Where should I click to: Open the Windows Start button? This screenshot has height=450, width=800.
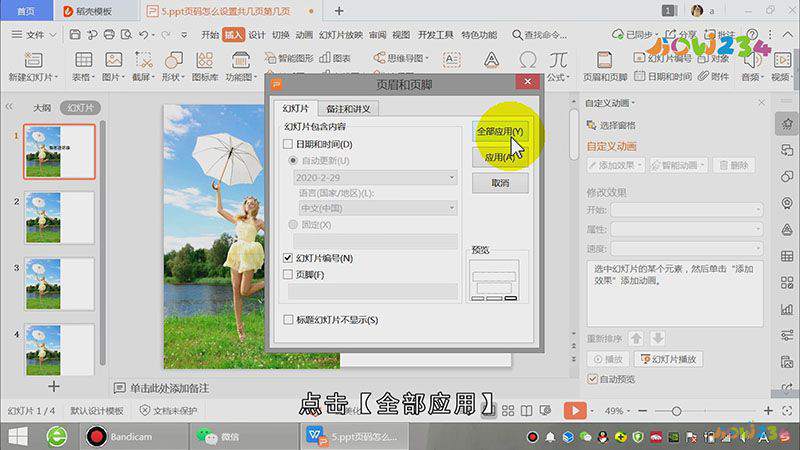[18, 436]
